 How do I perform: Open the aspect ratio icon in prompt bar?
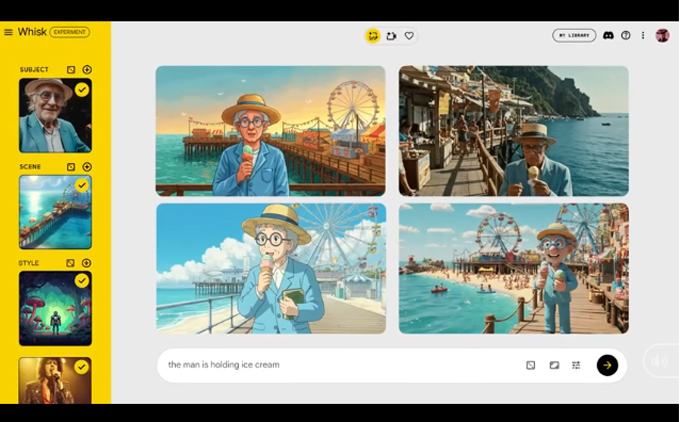pyautogui.click(x=554, y=365)
